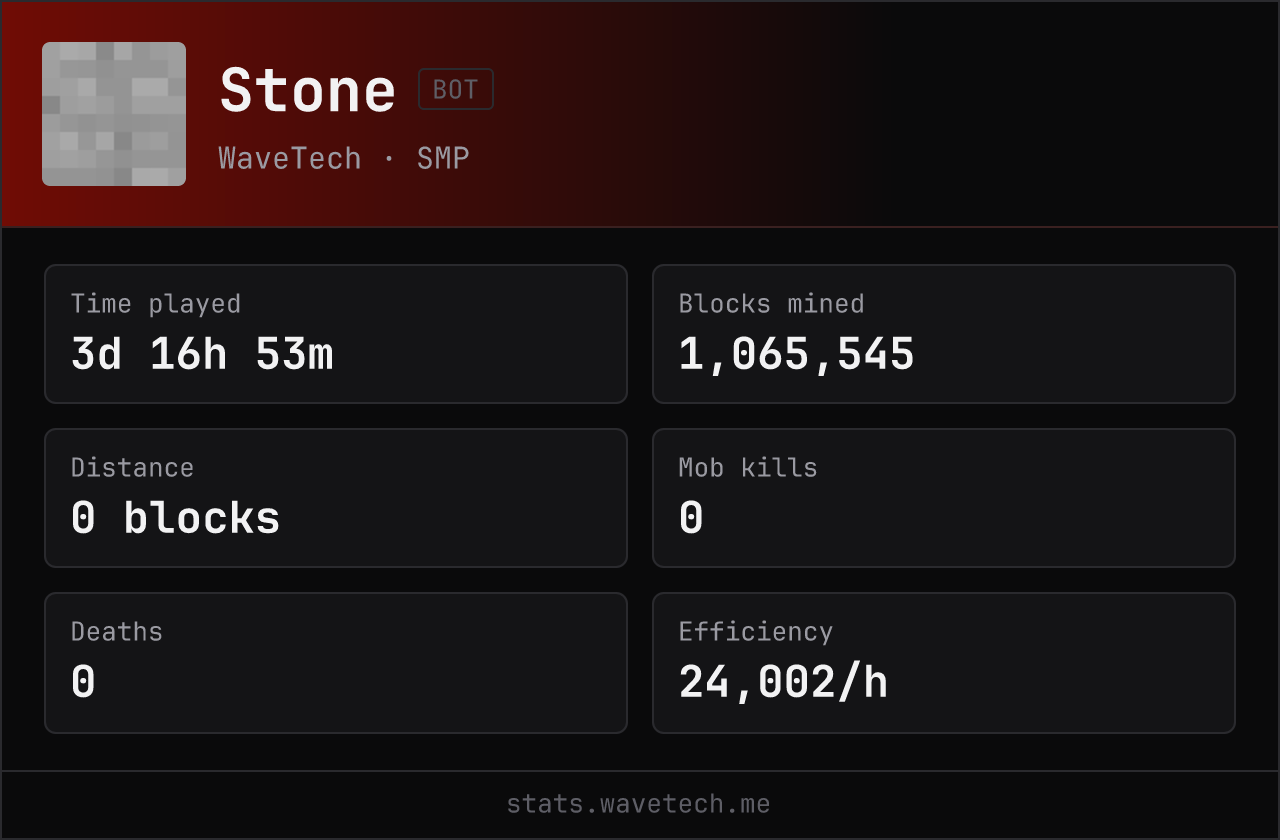This screenshot has height=840, width=1280.
Task: Click the 1,065,545 blocks mined value
Action: pyautogui.click(x=797, y=354)
